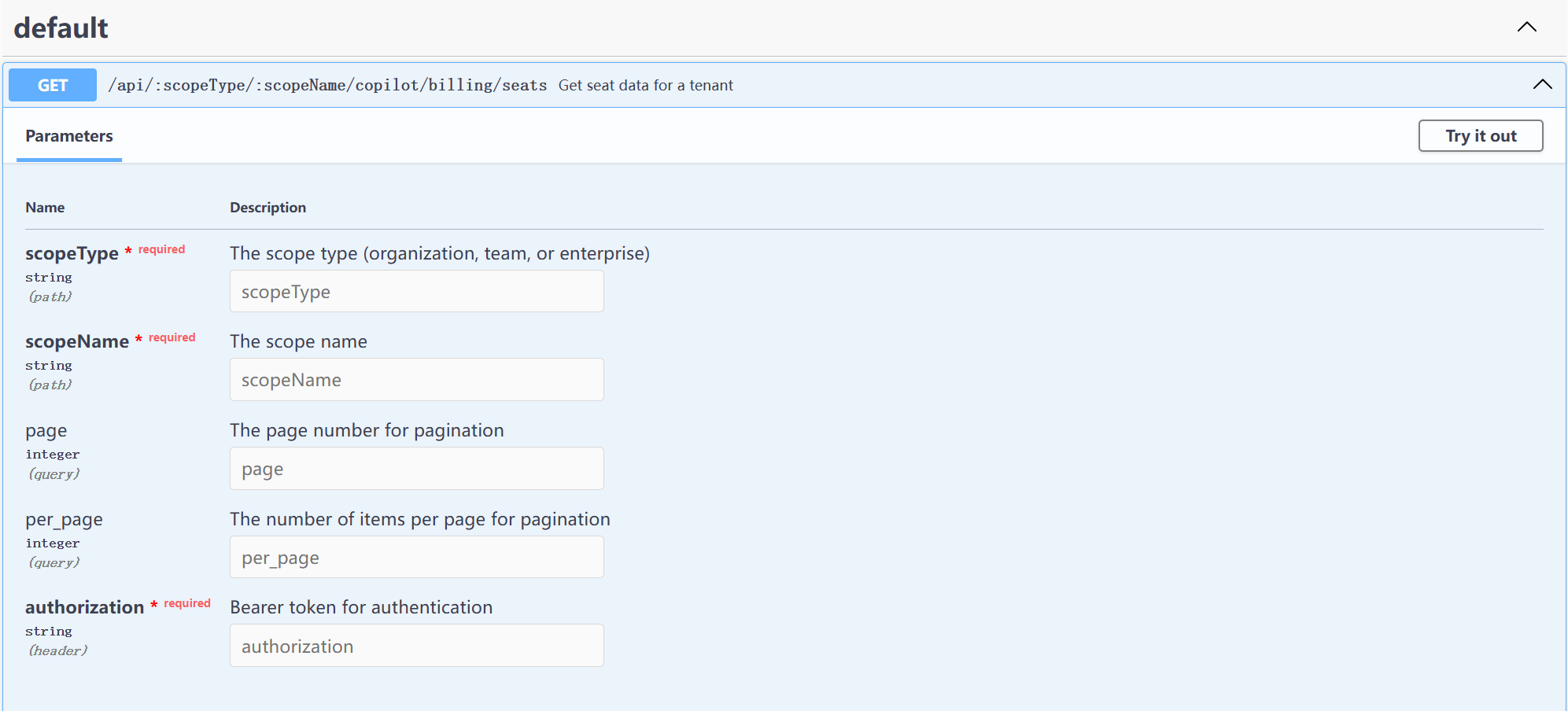Viewport: 1568px width, 711px height.
Task: Click 'Get seat data for a tenant' summary
Action: 646,85
